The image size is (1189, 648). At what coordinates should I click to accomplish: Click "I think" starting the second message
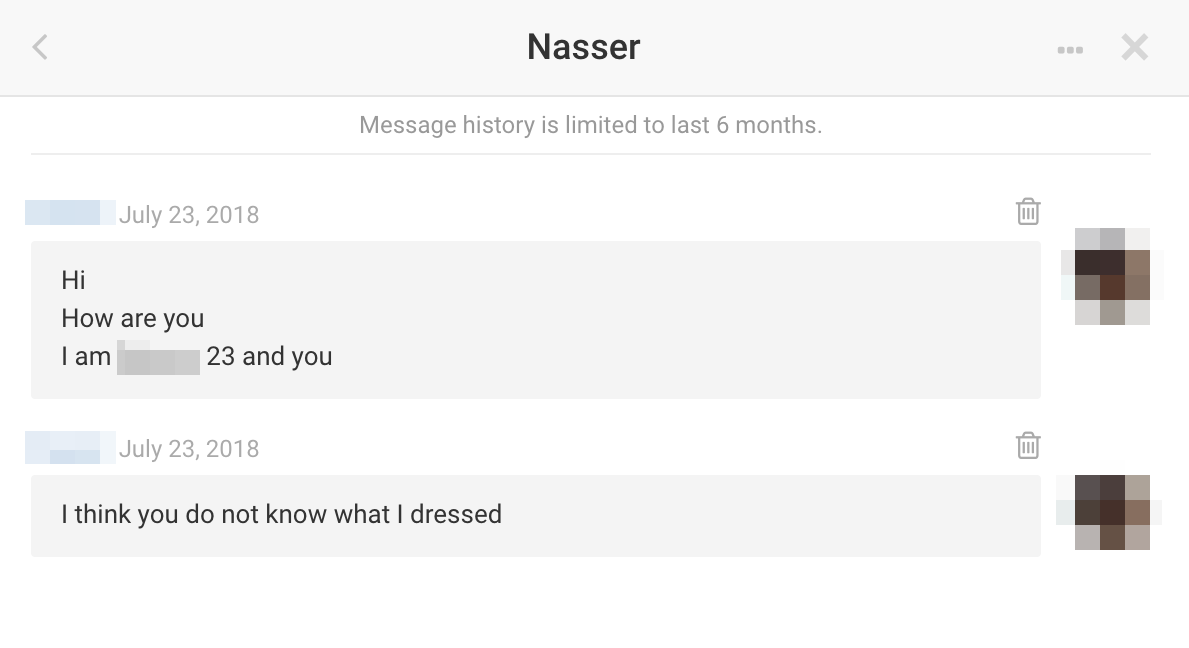(x=95, y=515)
